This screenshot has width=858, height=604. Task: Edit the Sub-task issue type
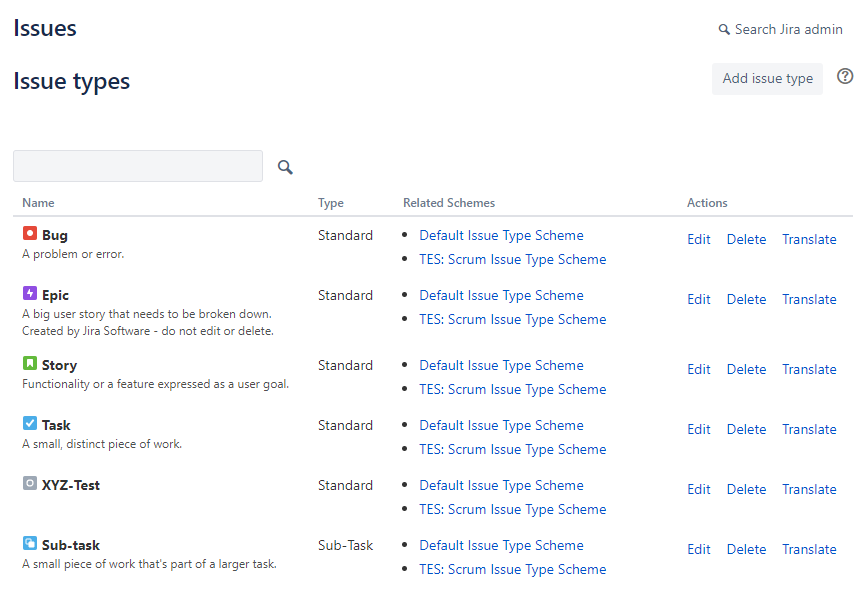699,550
